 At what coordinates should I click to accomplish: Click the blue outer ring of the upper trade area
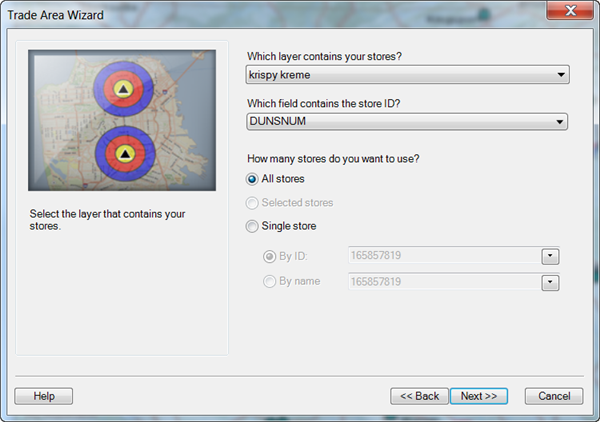pos(101,91)
